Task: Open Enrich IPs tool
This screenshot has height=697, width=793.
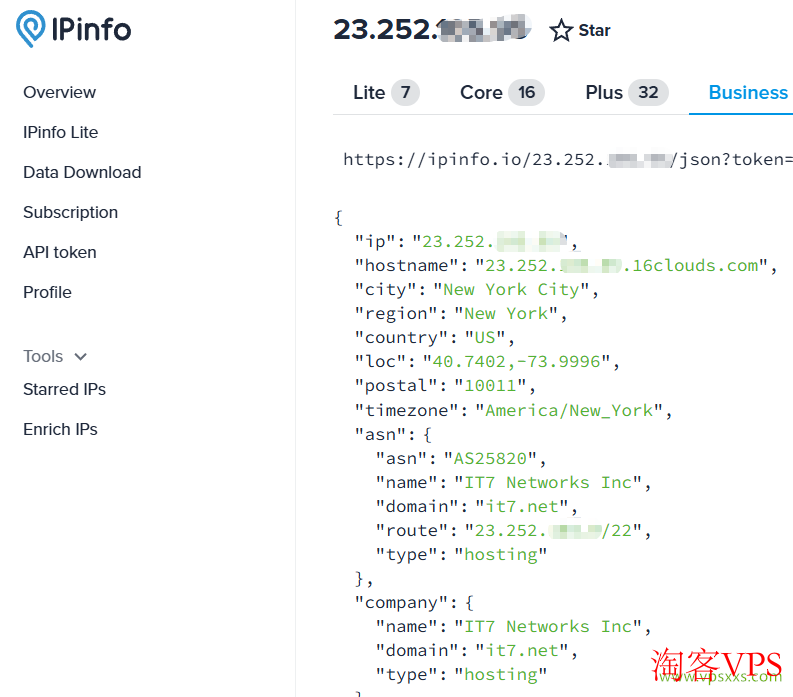Action: 60,429
